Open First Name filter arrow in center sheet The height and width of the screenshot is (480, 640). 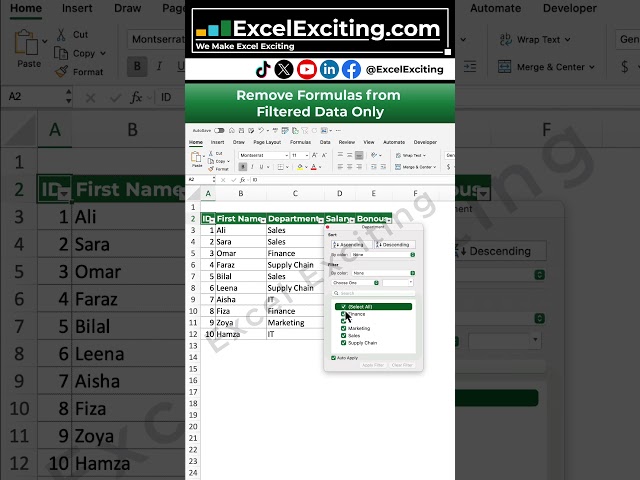coord(263,220)
